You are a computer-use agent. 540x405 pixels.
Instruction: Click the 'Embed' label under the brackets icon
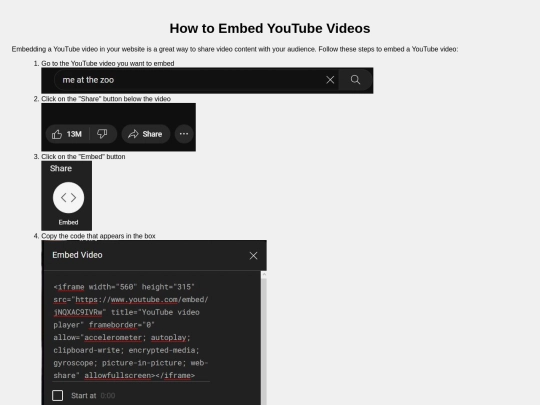[68, 222]
